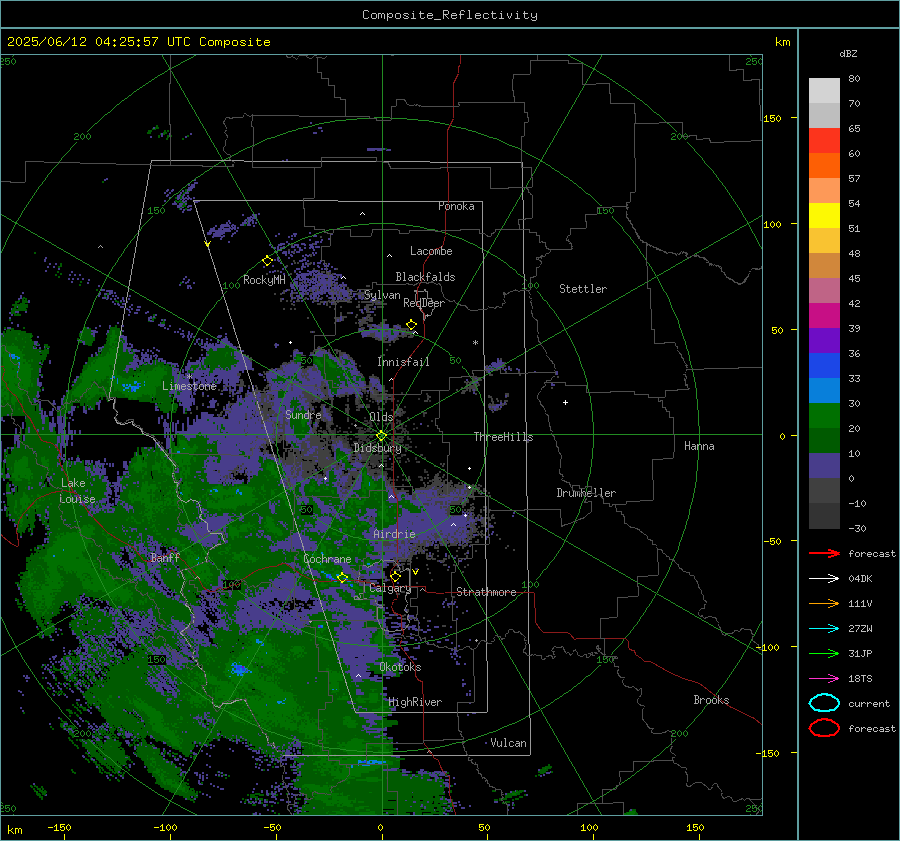Click yellow diamond marker above Calgary
Image resolution: width=900 pixels, height=841 pixels.
tap(395, 576)
